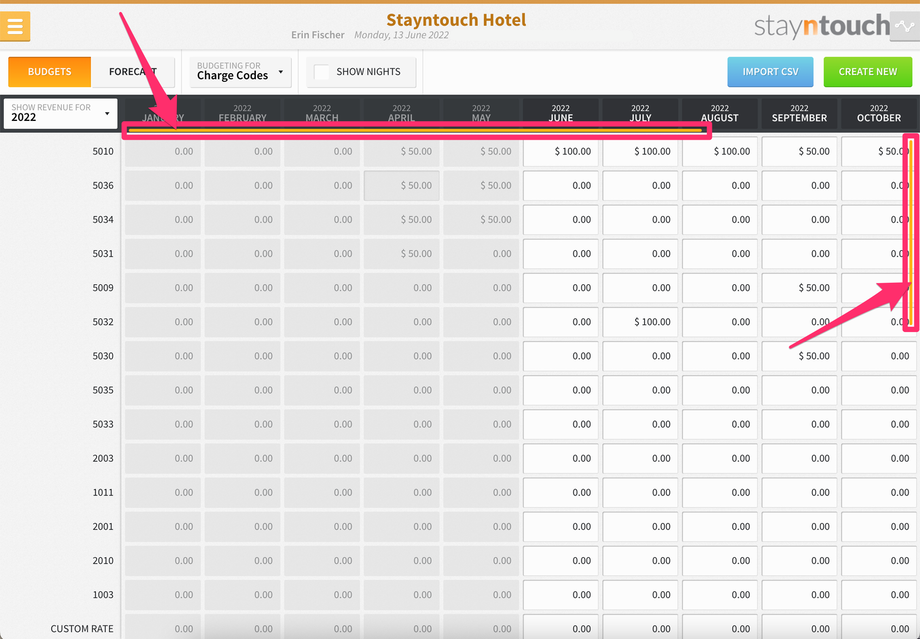Select the 5035 charge code row label
Screen dimensions: 920x639
(103, 390)
